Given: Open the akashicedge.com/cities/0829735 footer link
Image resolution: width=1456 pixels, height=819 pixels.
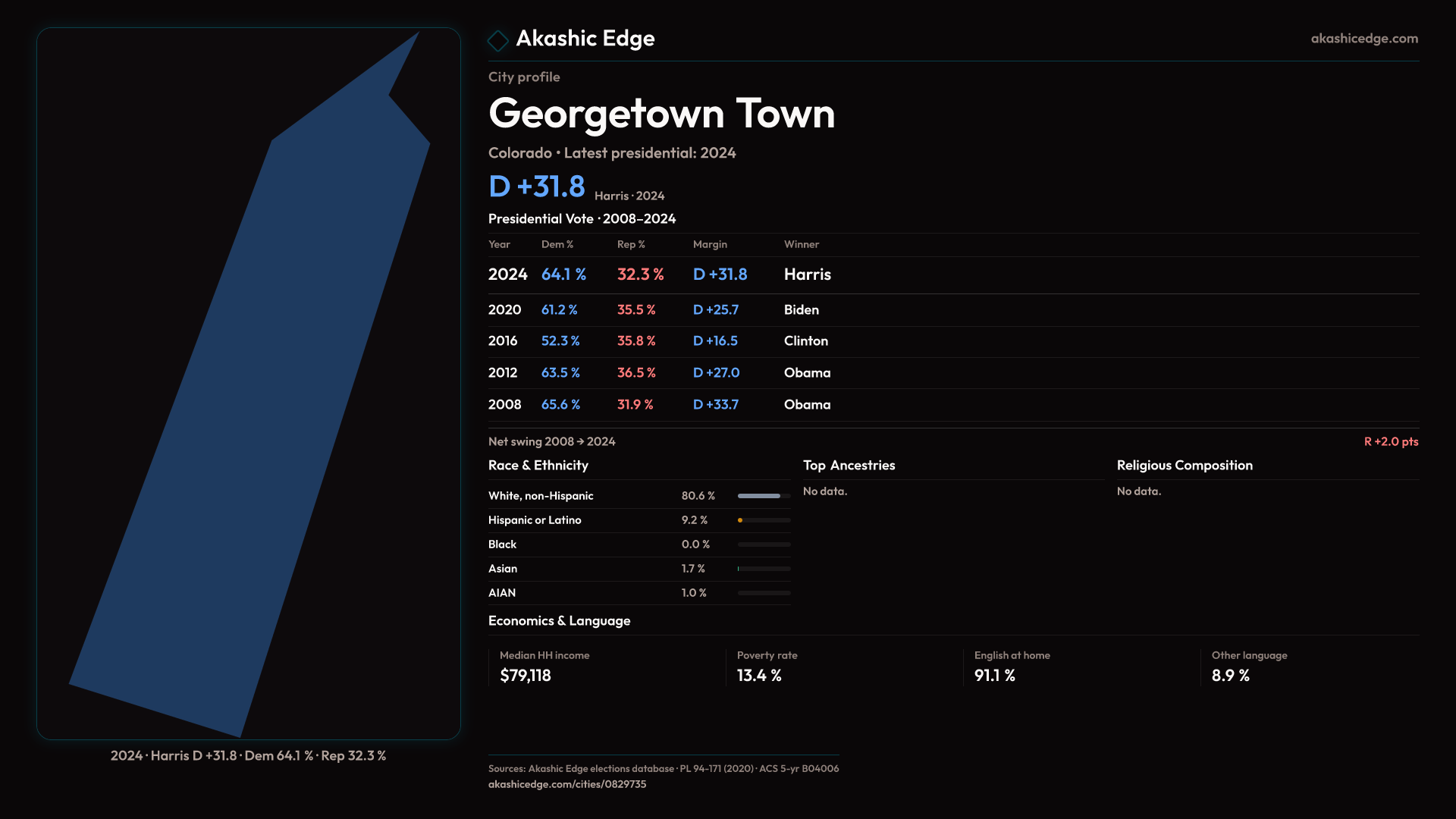Looking at the screenshot, I should click(x=566, y=784).
